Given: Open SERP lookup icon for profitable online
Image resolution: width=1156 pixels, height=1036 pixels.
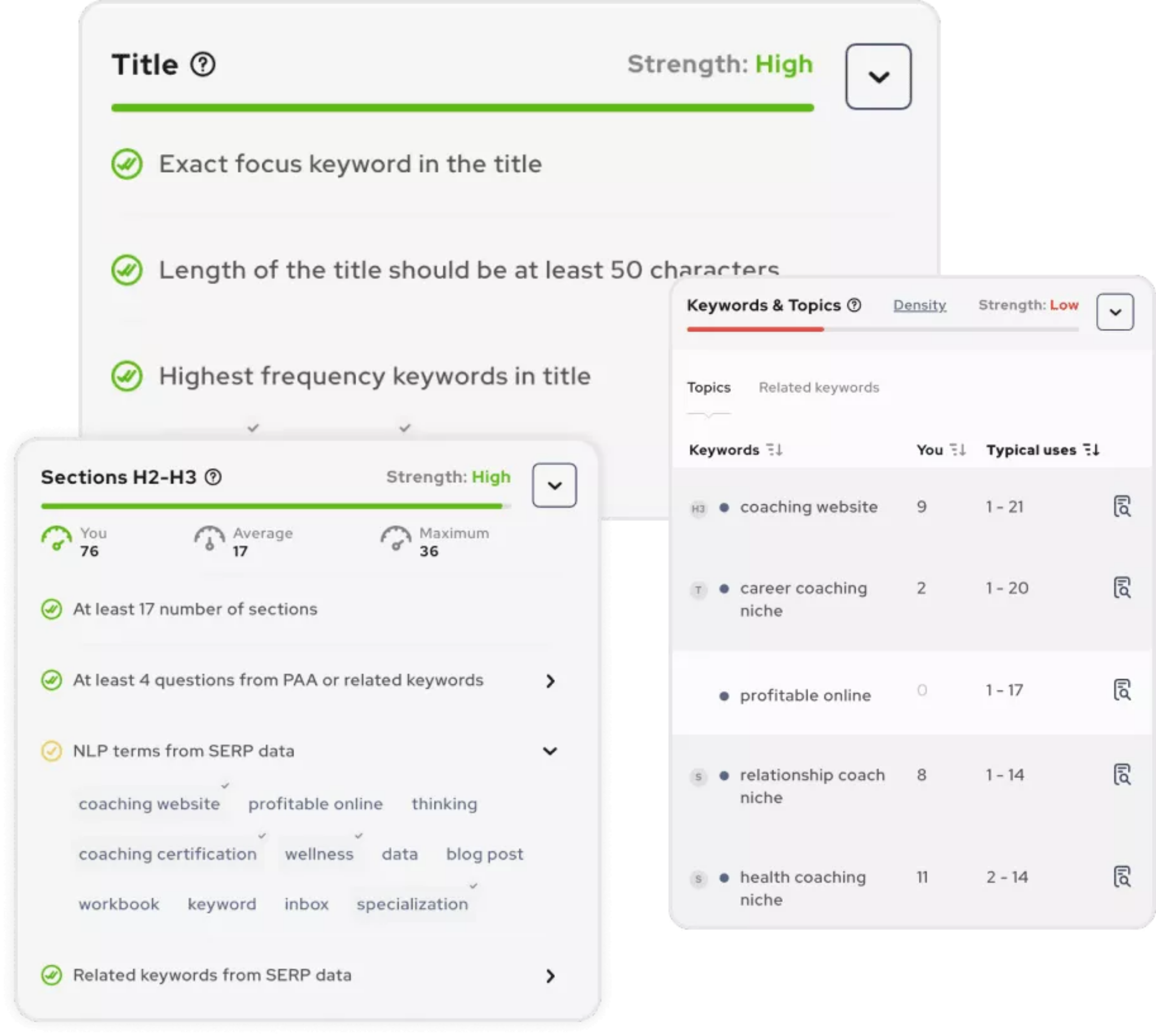Looking at the screenshot, I should point(1122,689).
